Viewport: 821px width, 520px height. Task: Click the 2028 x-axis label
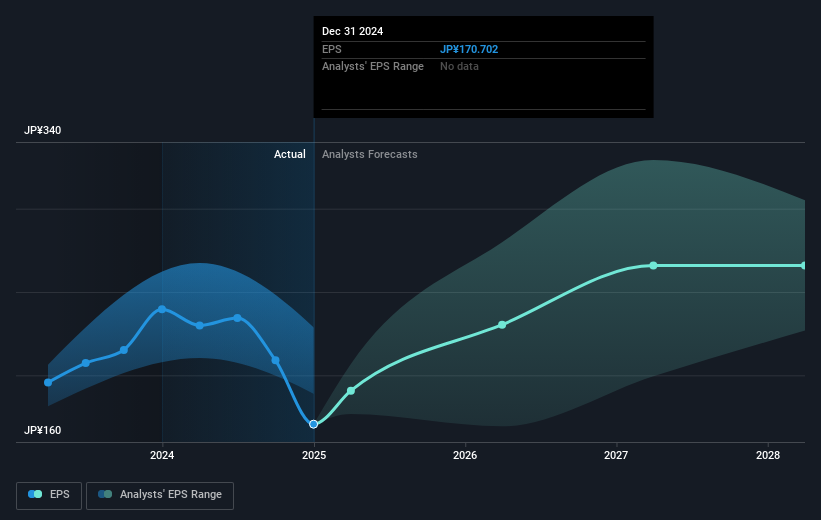pos(768,455)
